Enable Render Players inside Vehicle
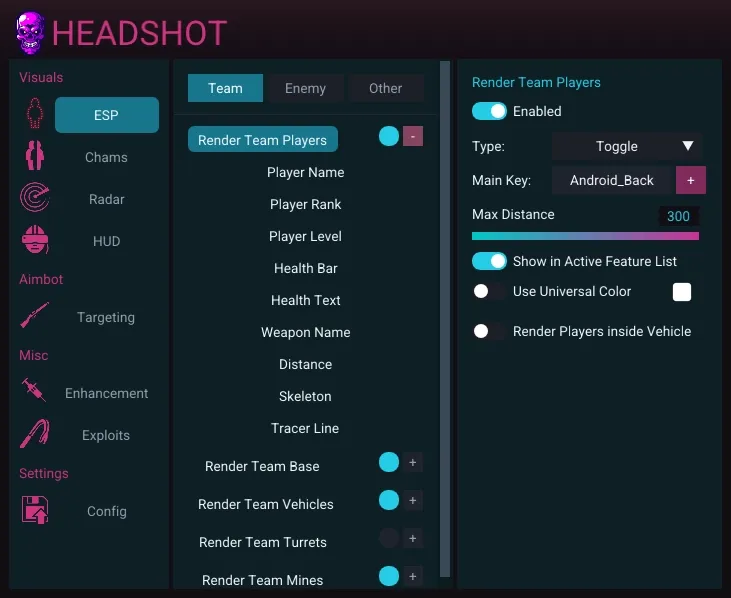 tap(489, 331)
